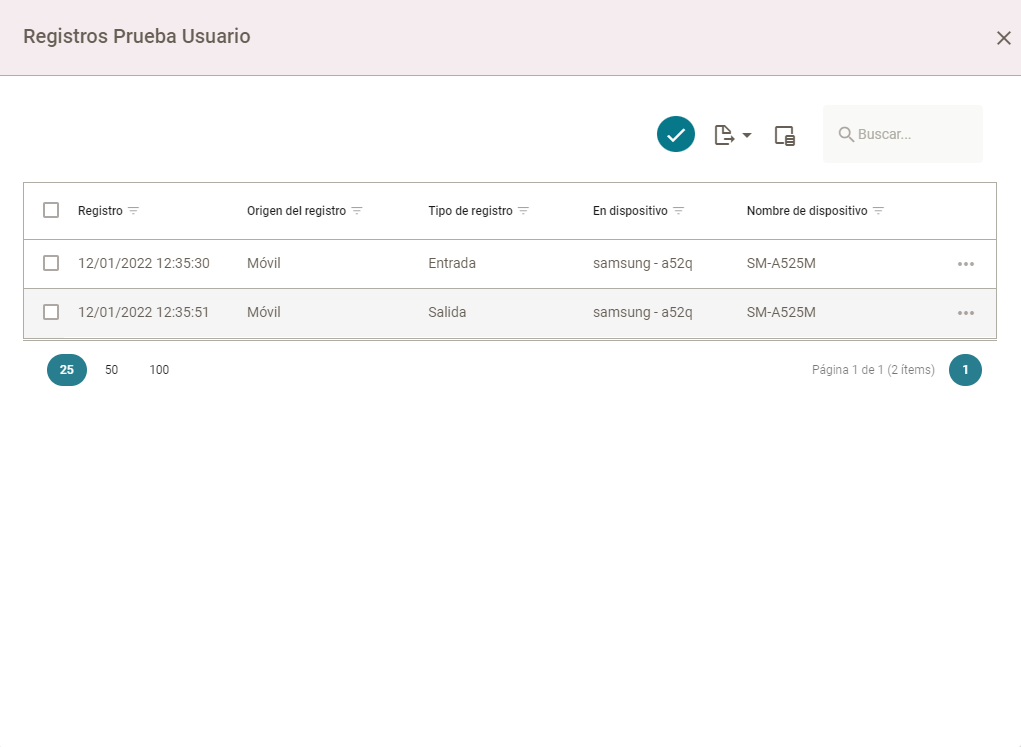Open filter for Nombre de dispositivo column
This screenshot has width=1021, height=747.
[x=878, y=211]
